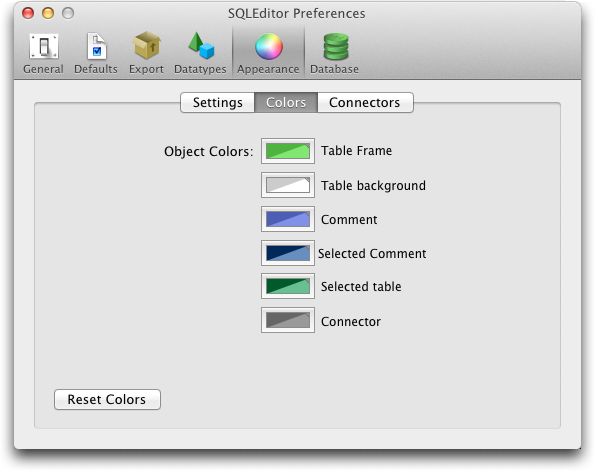Image resolution: width=595 pixels, height=472 pixels.
Task: Open the Export preferences pane
Action: pos(146,53)
